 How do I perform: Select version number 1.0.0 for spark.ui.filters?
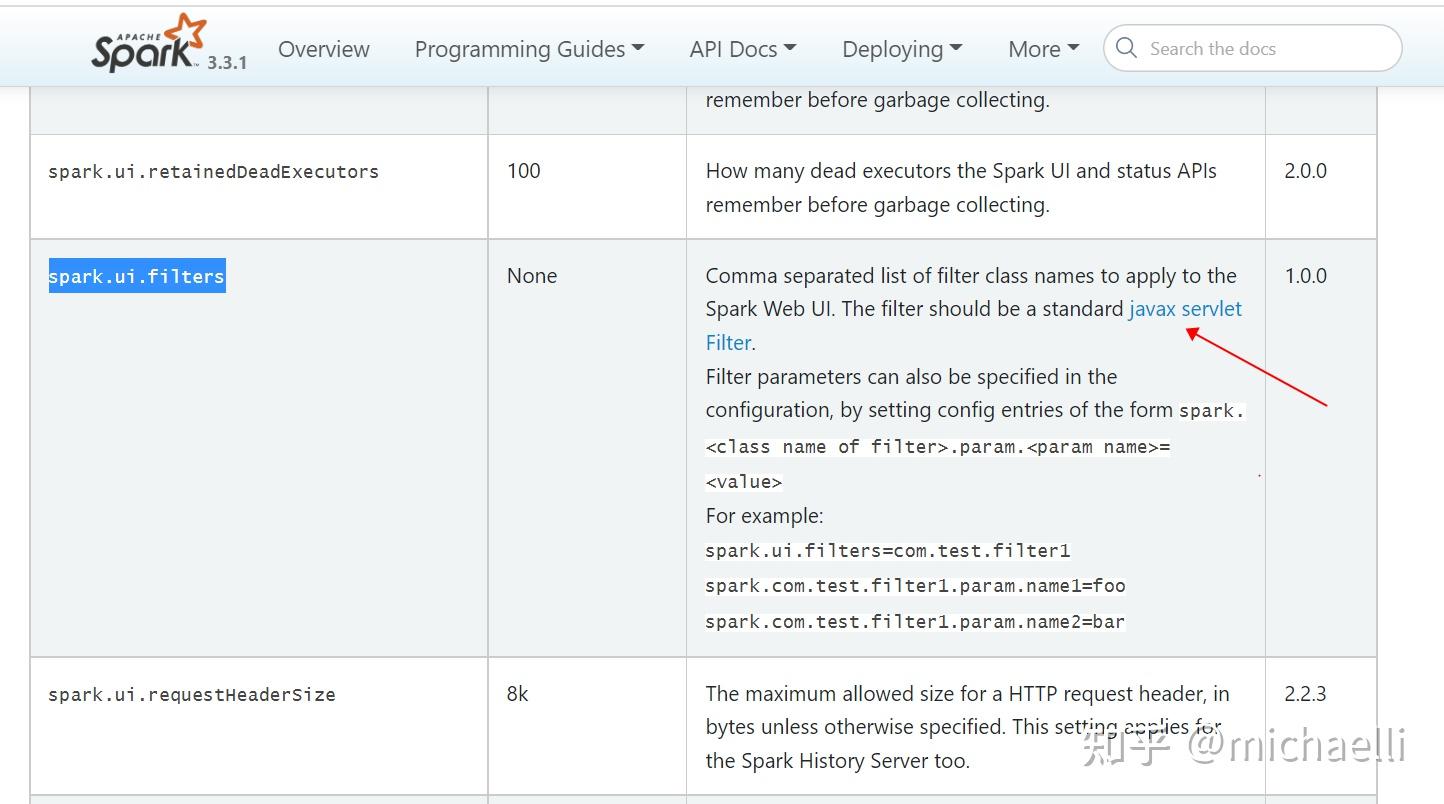point(1305,276)
